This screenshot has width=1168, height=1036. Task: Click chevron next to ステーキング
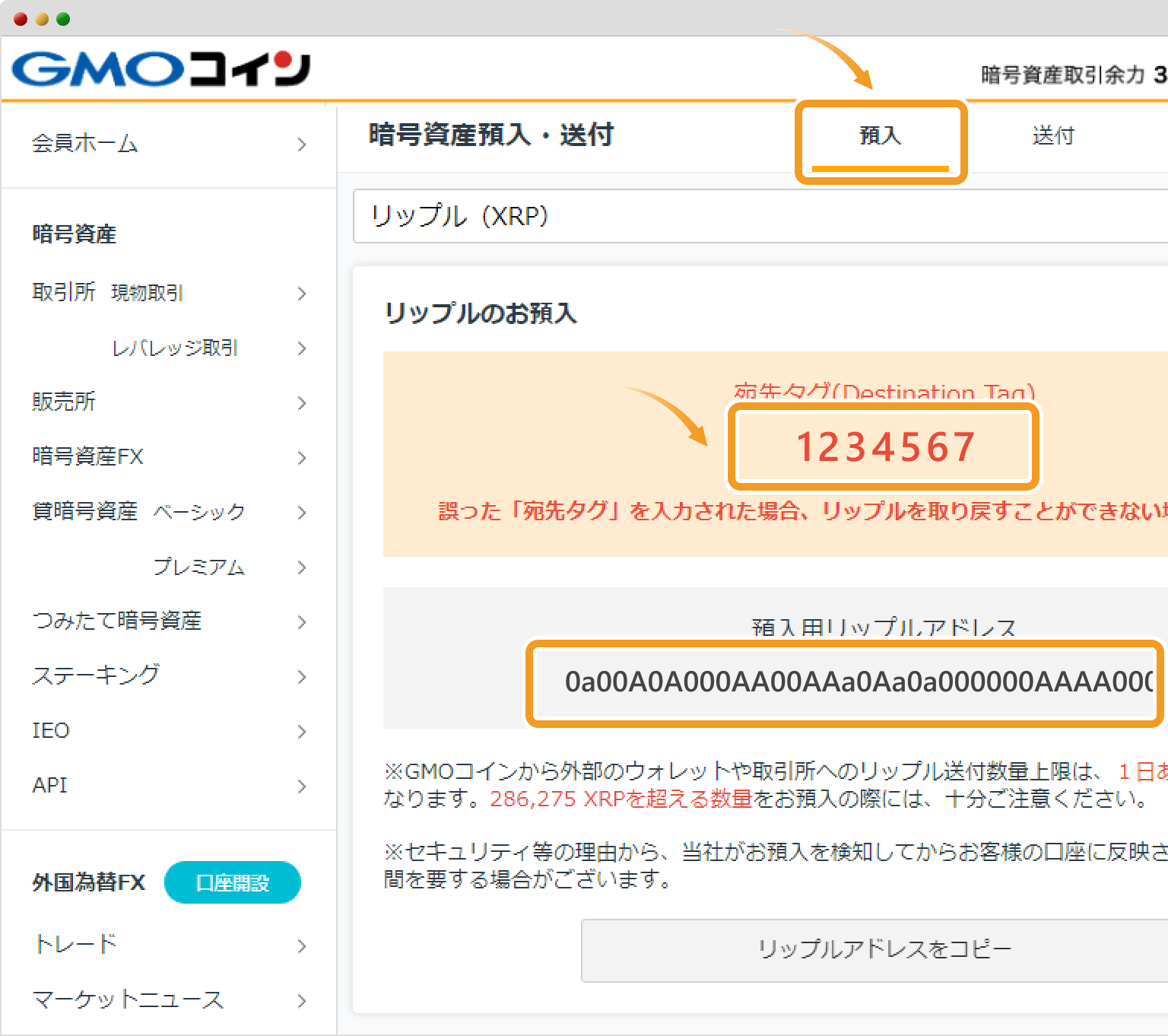pos(302,677)
